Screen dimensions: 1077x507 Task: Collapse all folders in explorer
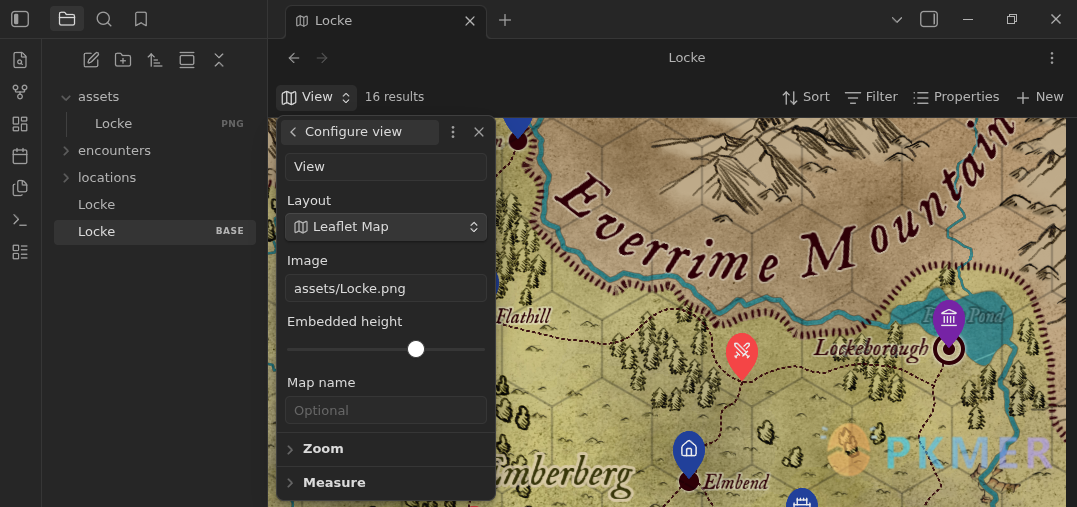point(218,60)
